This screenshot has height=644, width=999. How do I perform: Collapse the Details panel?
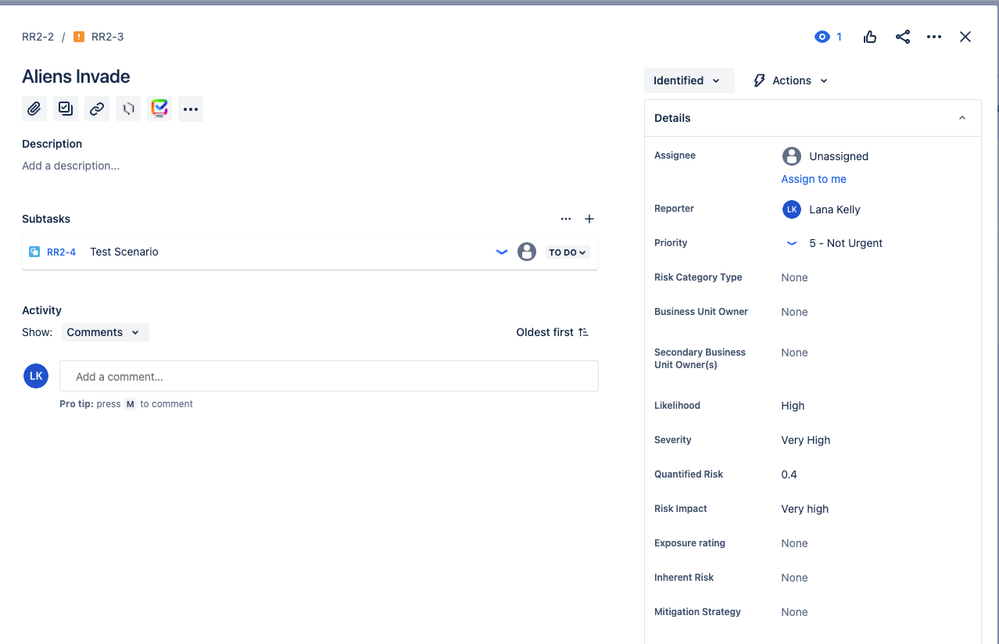[x=962, y=118]
